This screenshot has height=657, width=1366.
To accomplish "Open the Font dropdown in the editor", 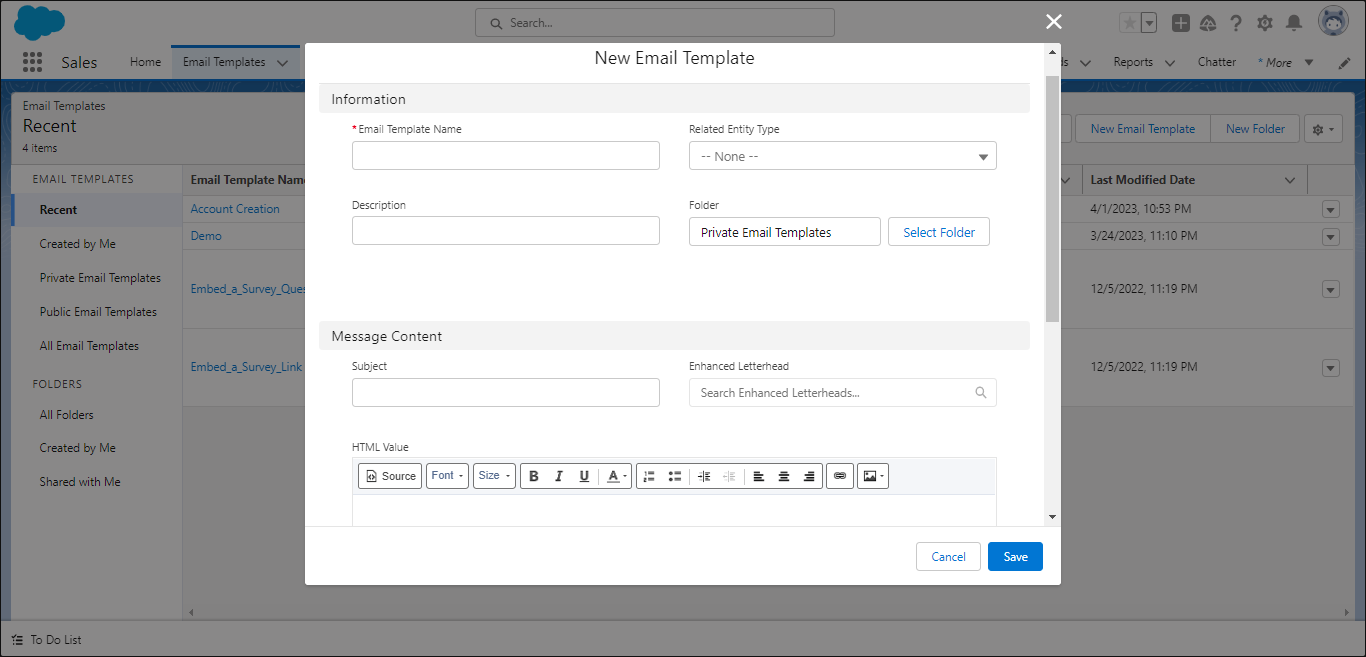I will (x=447, y=475).
